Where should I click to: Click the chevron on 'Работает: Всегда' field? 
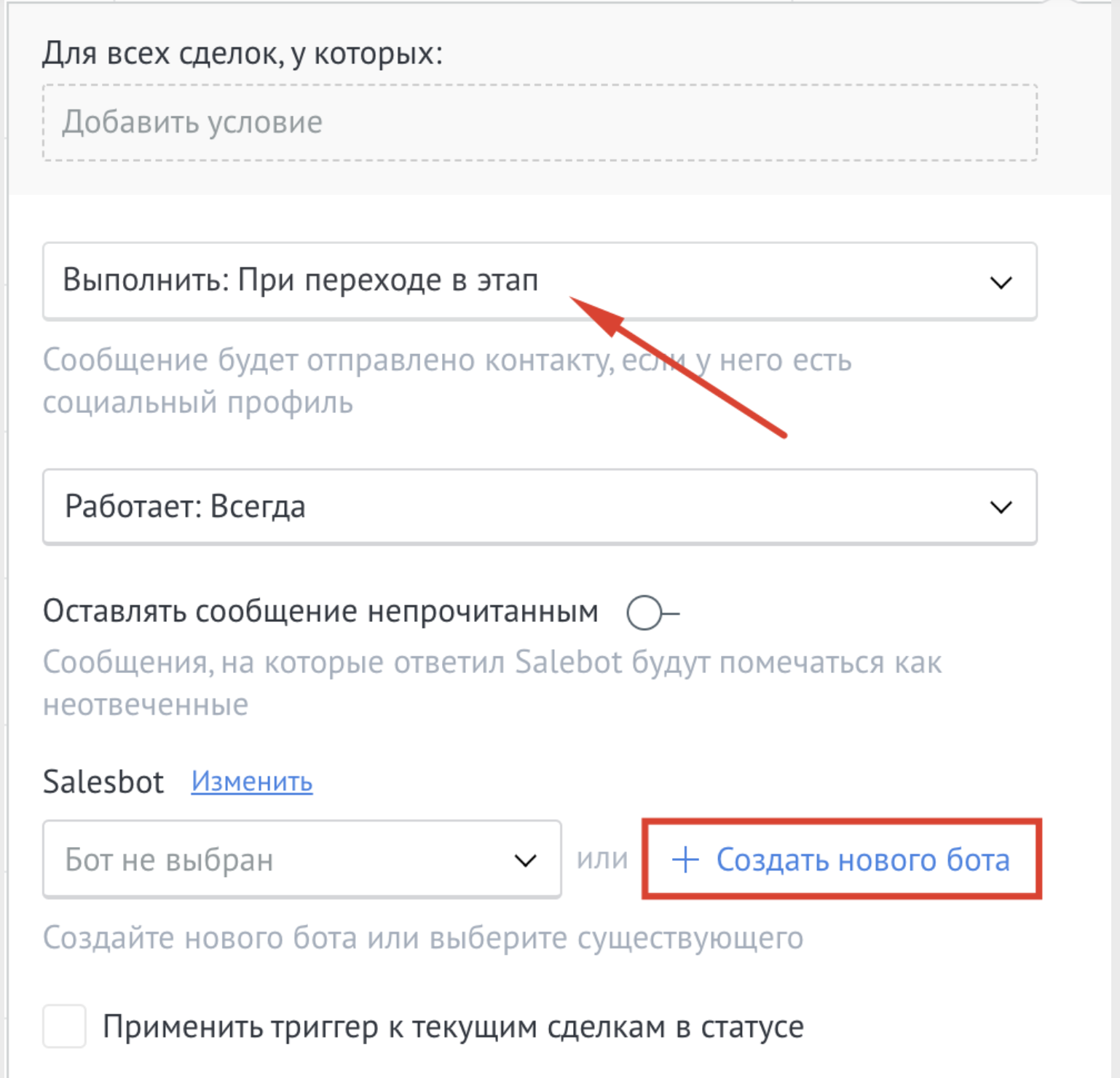[1003, 505]
